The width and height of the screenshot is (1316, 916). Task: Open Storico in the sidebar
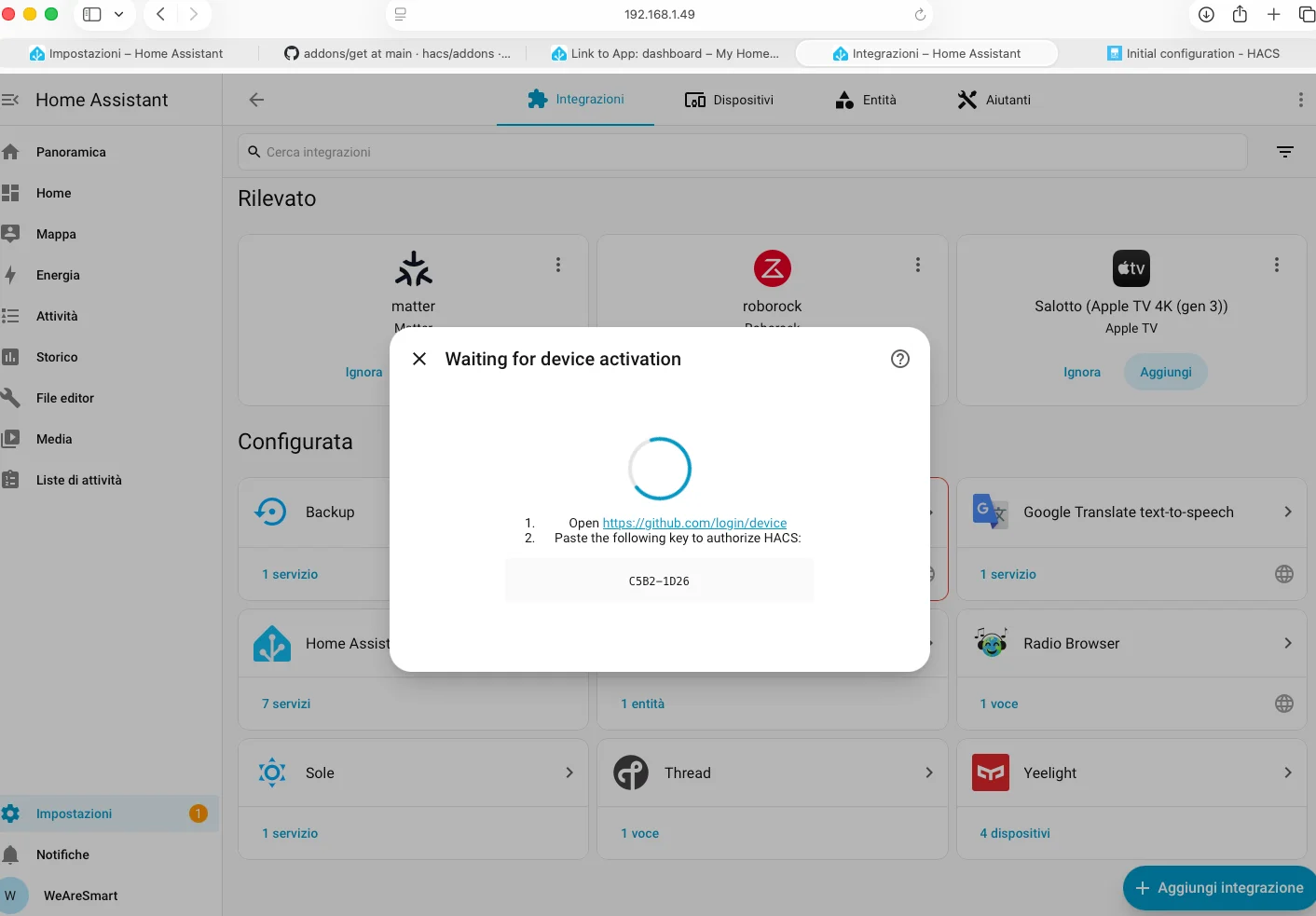(109, 357)
